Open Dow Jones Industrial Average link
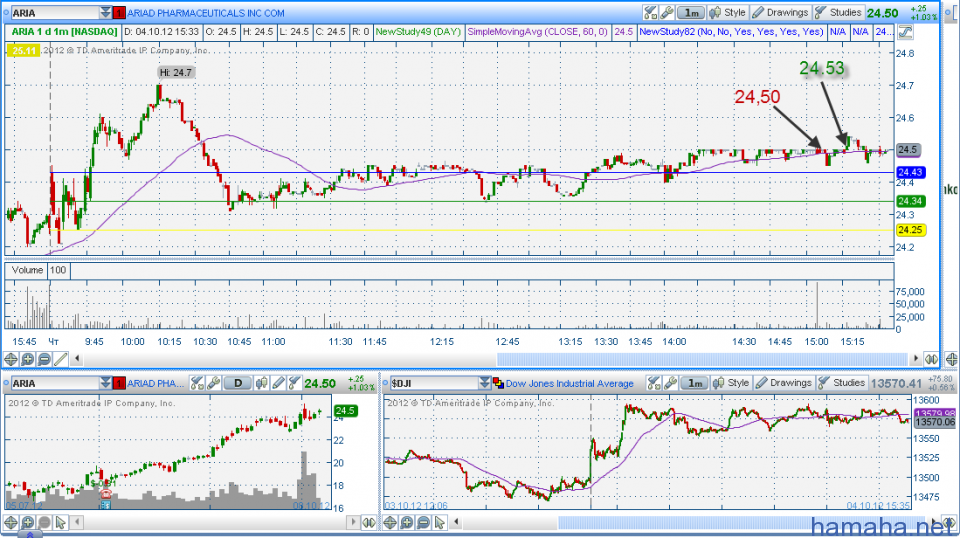 pyautogui.click(x=569, y=383)
